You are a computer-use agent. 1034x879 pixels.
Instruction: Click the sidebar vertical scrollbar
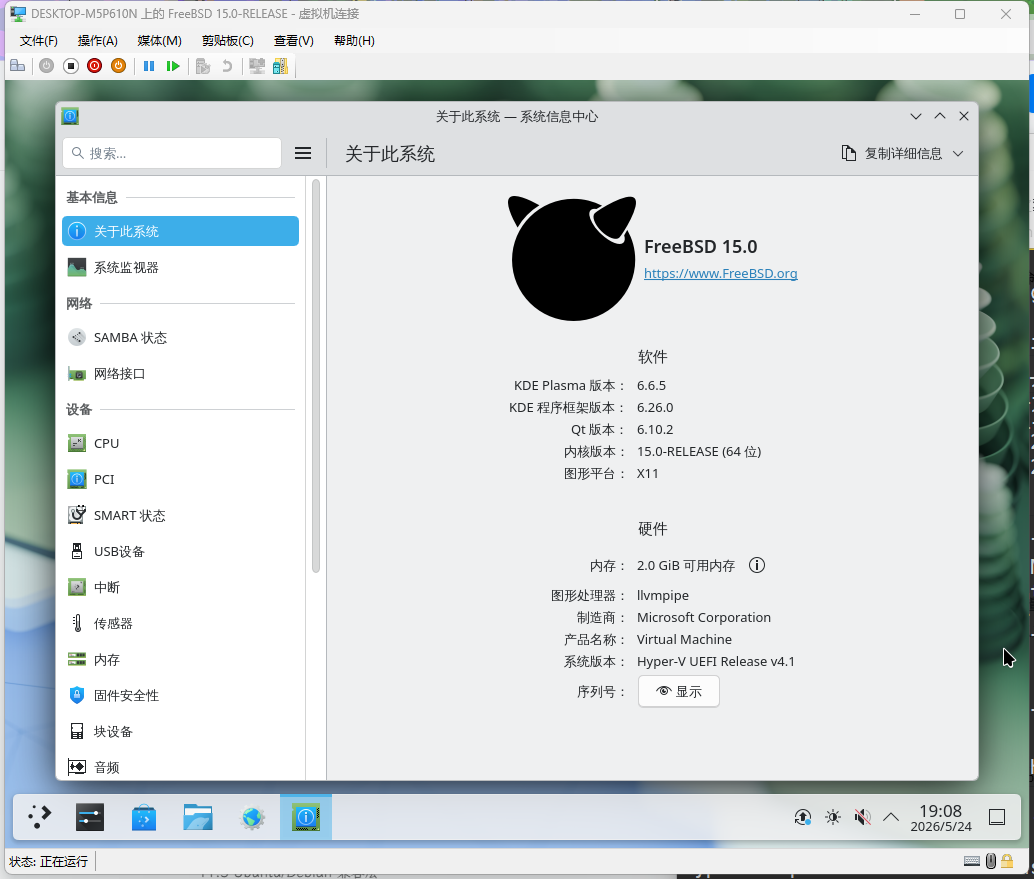point(316,376)
